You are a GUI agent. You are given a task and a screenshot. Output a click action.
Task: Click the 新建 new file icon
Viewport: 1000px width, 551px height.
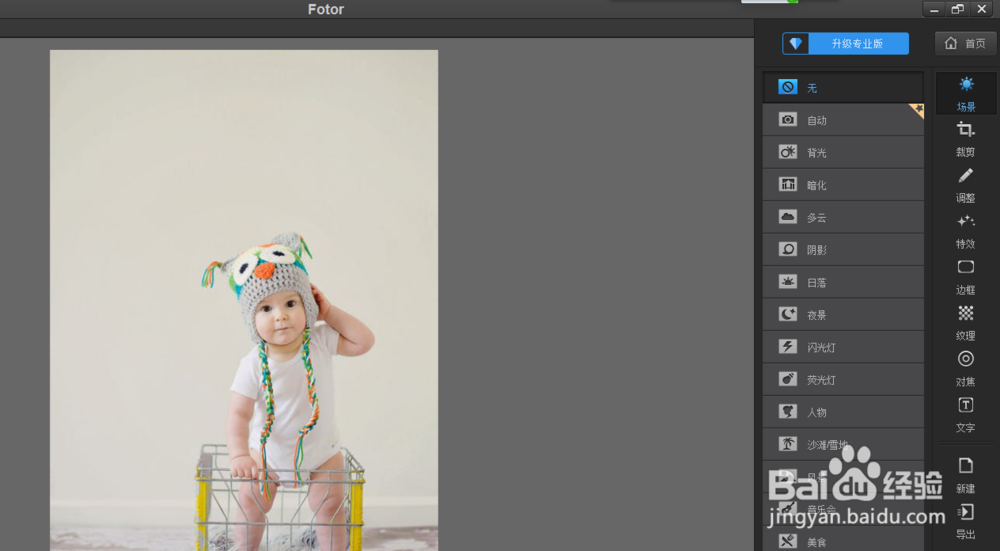coord(966,466)
